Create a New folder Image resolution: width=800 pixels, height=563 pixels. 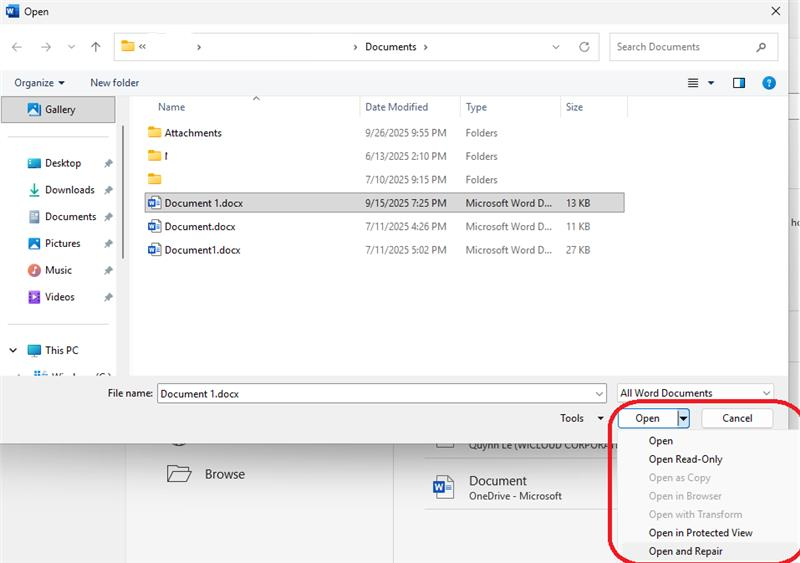click(114, 83)
